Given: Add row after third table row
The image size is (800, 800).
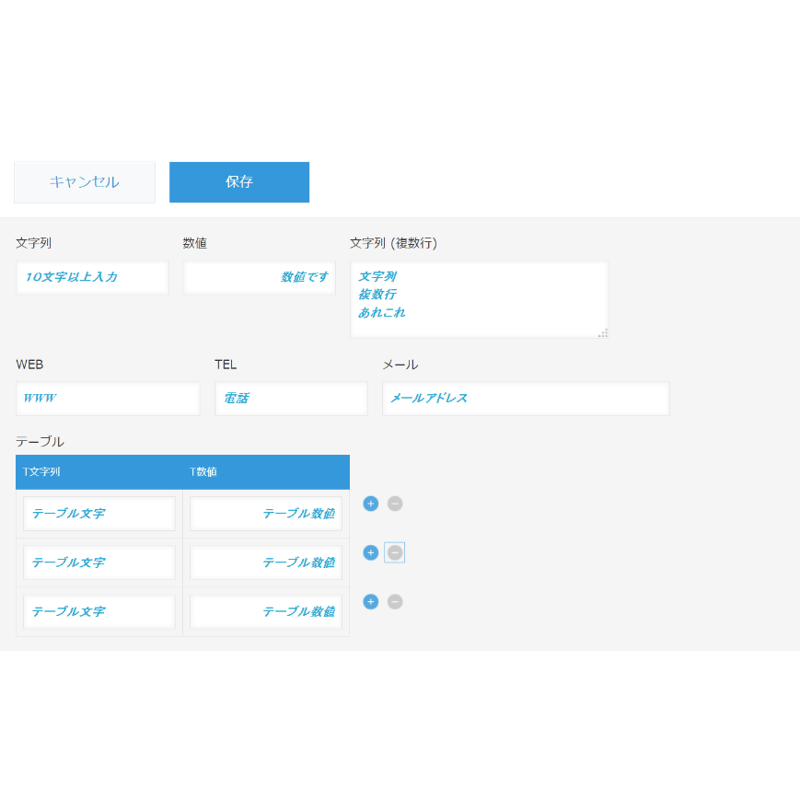Looking at the screenshot, I should [x=370, y=602].
